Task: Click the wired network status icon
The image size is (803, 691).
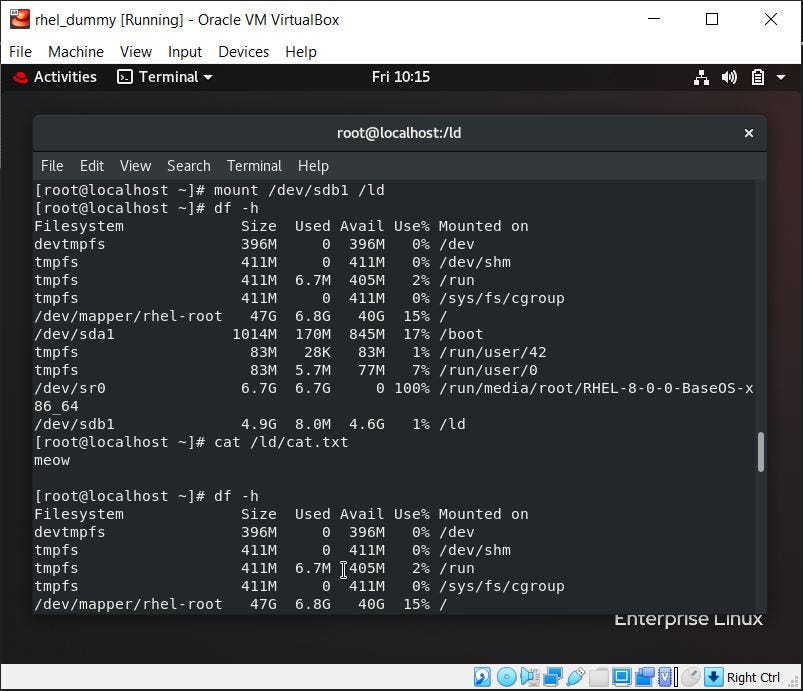Action: coord(701,77)
